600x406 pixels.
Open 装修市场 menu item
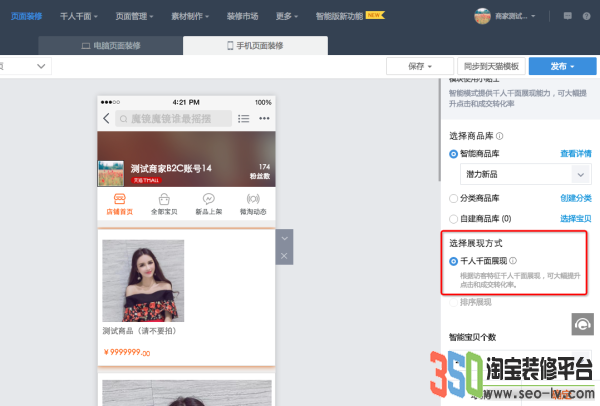click(x=242, y=16)
